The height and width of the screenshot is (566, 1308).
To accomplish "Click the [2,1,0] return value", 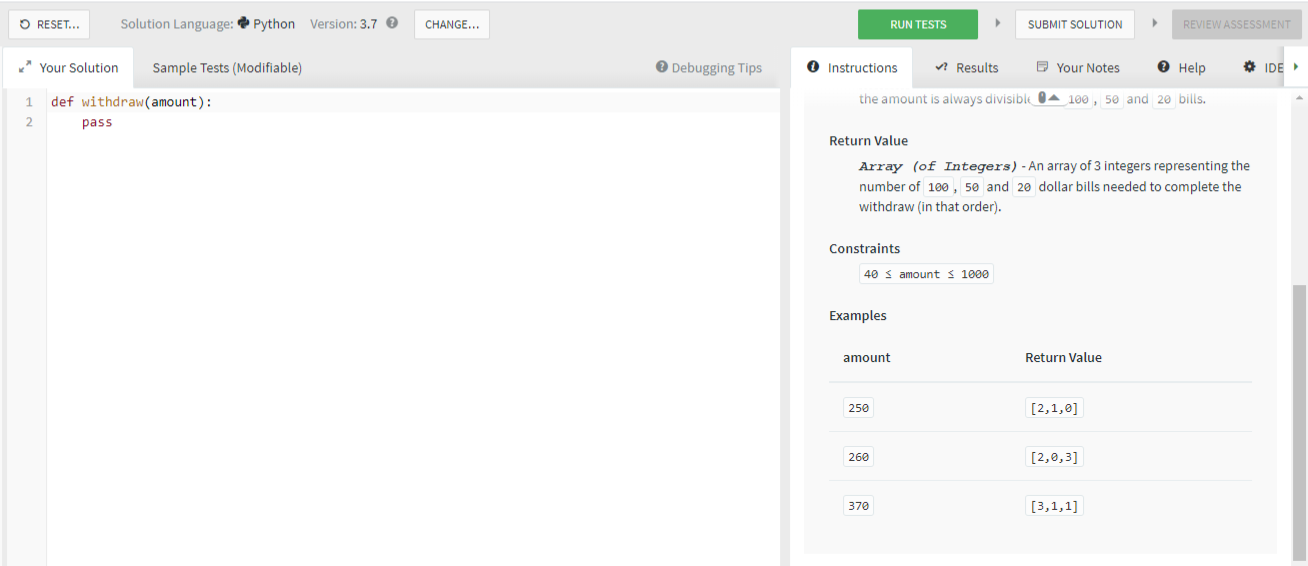I will pos(1054,408).
